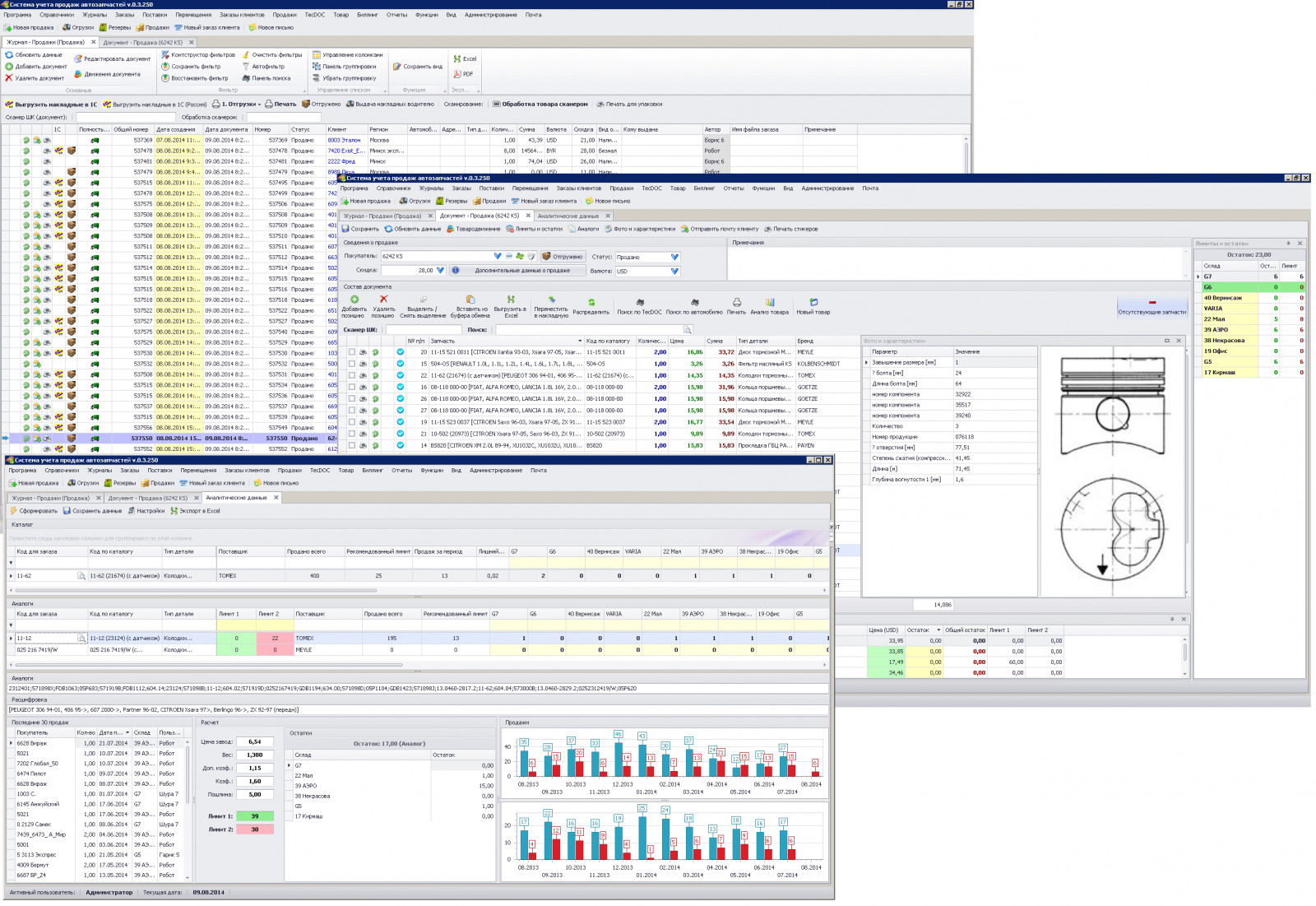Open Статус dropdown showing Продано
1316x906 pixels.
pos(674,257)
